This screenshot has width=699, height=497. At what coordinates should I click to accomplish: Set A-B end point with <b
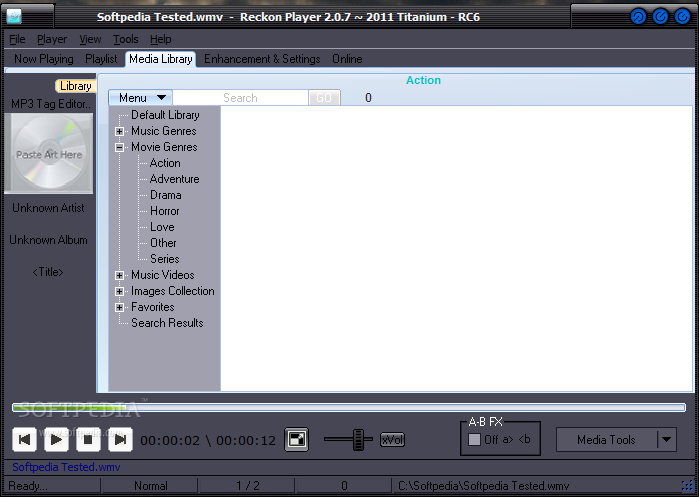click(x=524, y=439)
